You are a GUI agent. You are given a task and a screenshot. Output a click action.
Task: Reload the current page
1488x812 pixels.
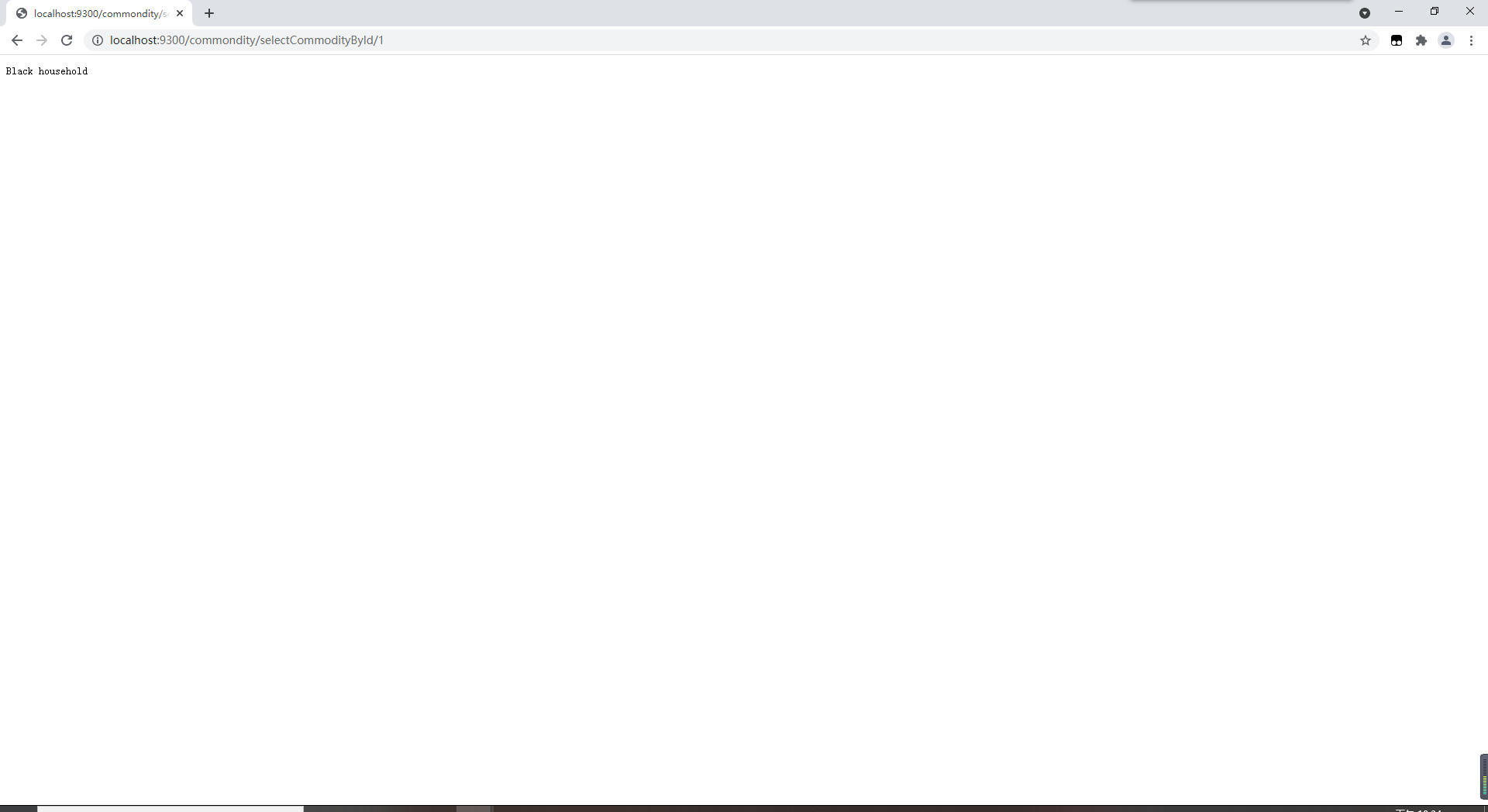tap(67, 40)
